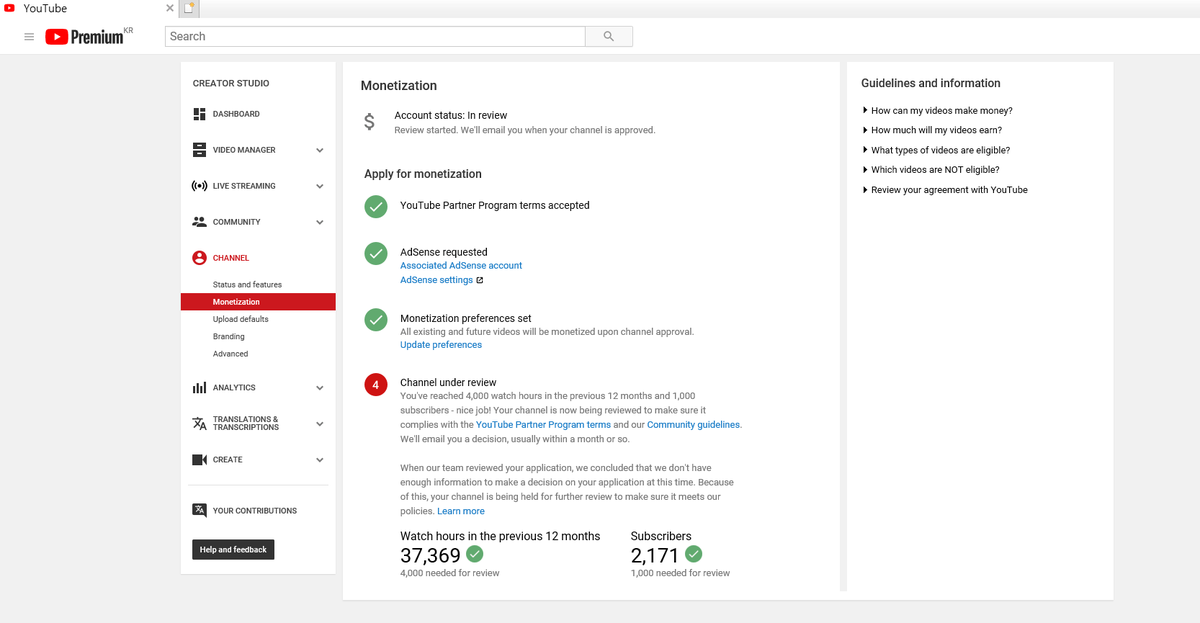Open Upload defaults settings
The image size is (1200, 623).
pos(240,319)
